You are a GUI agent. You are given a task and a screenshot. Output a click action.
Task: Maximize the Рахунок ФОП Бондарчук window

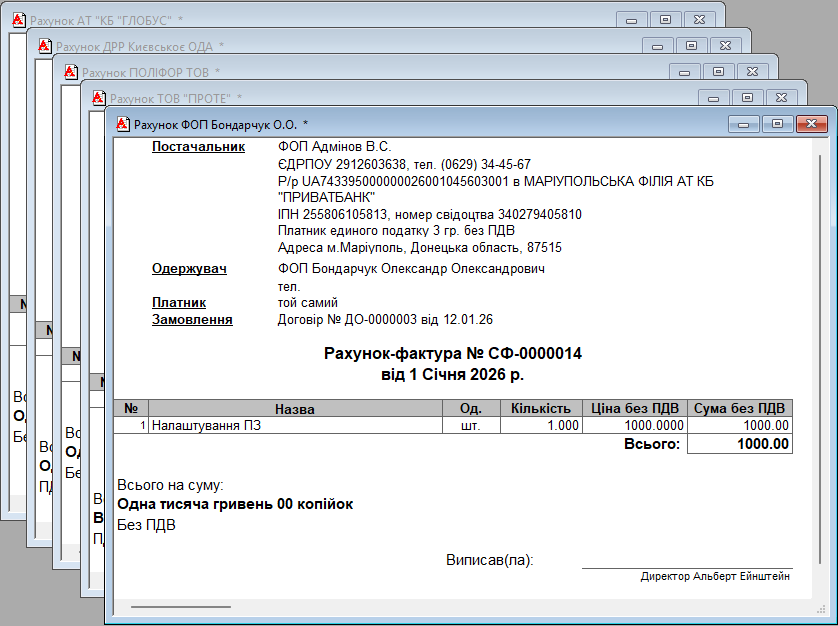click(x=776, y=124)
